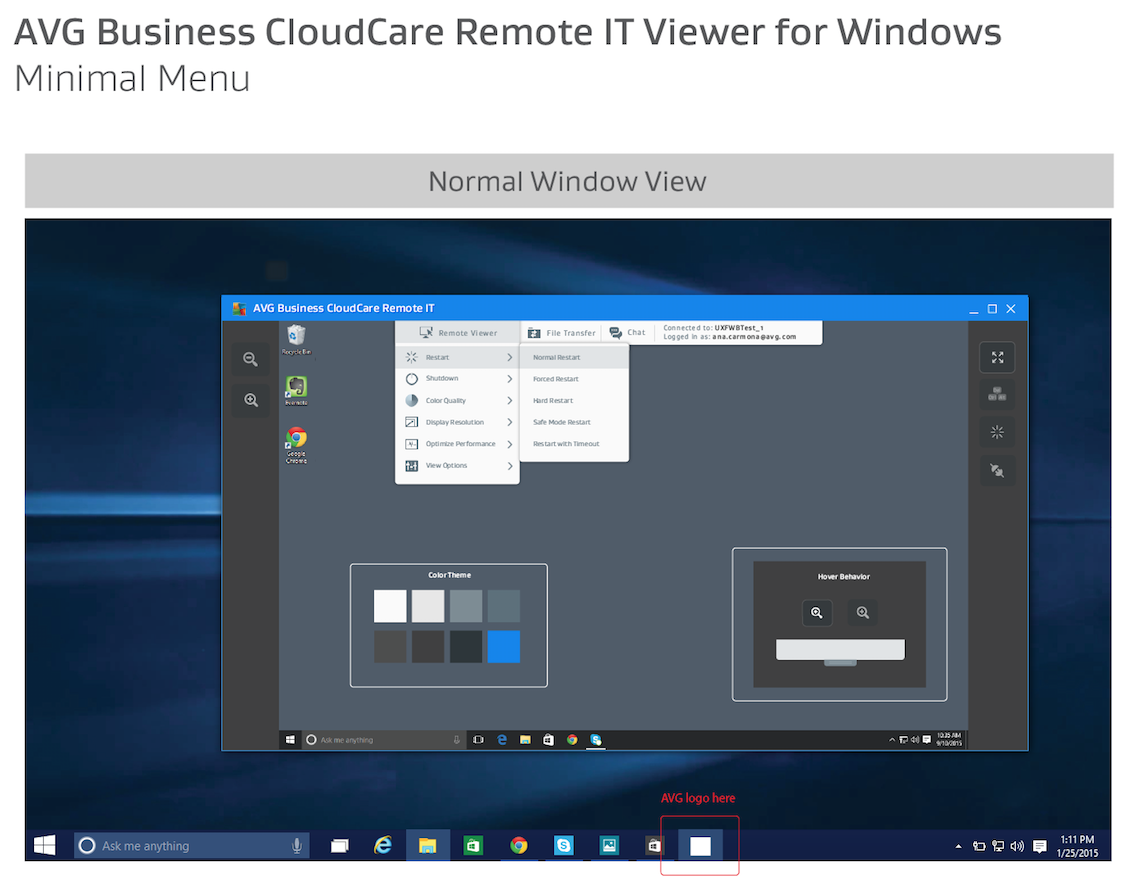Expand the Shutdown submenu arrow
This screenshot has width=1140, height=894.
(510, 379)
